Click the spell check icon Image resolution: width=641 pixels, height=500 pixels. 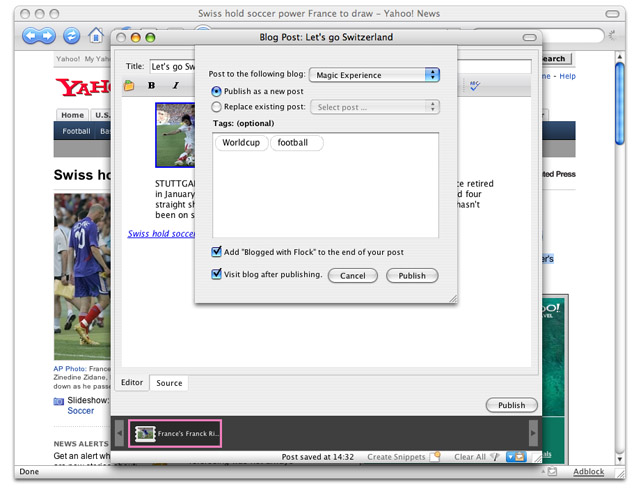(x=474, y=86)
